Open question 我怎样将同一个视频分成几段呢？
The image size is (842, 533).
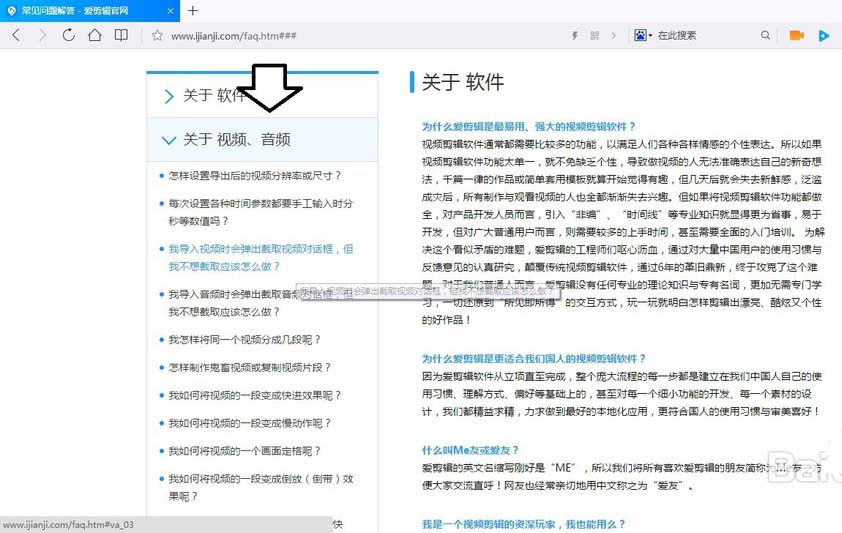pyautogui.click(x=244, y=340)
